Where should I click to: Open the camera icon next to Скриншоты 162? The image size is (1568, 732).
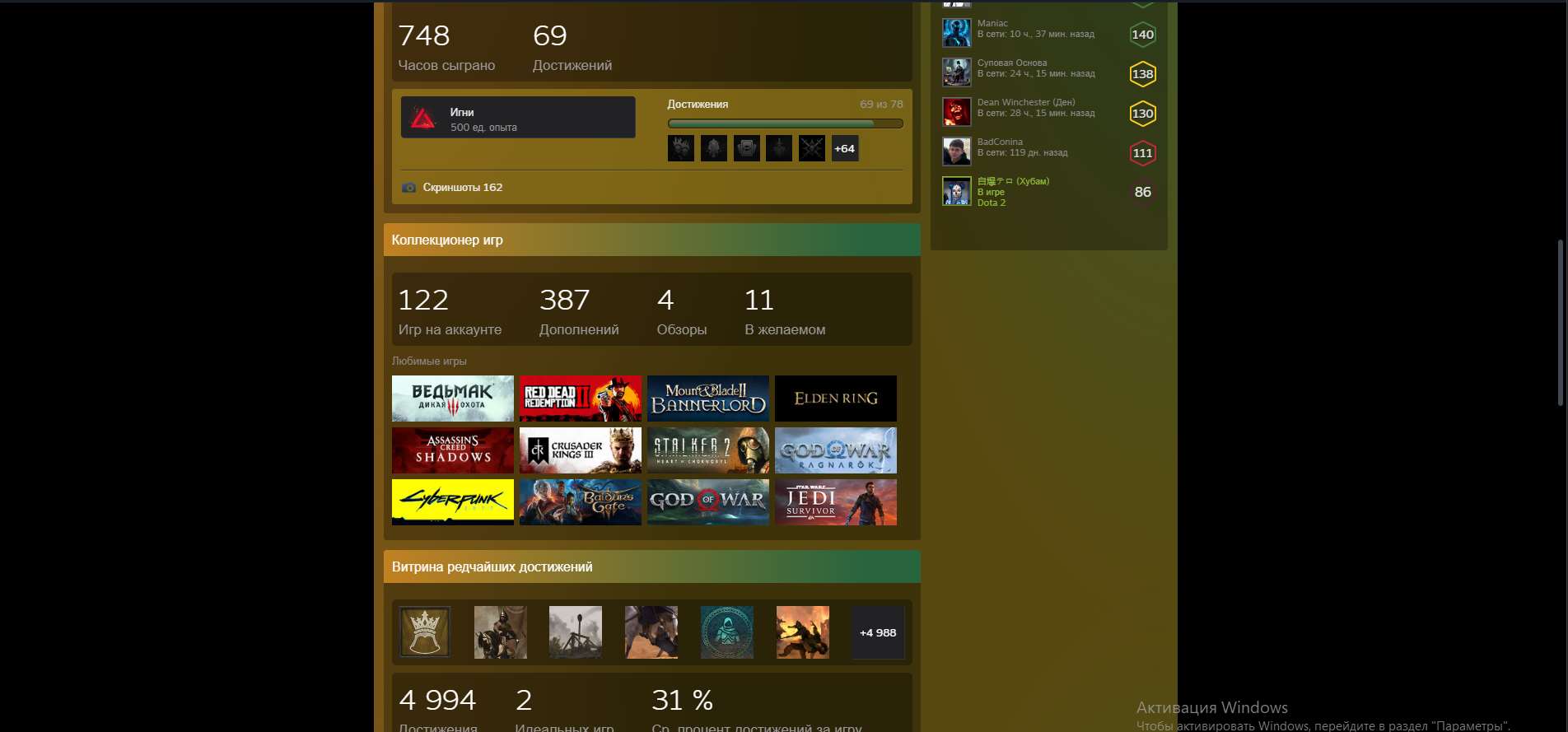pos(408,188)
